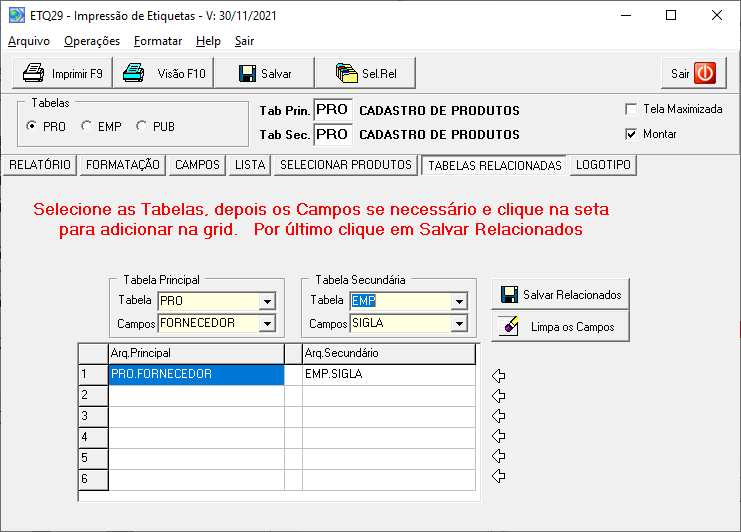Select the EMP tables radio button
Image resolution: width=741 pixels, height=532 pixels.
click(86, 126)
